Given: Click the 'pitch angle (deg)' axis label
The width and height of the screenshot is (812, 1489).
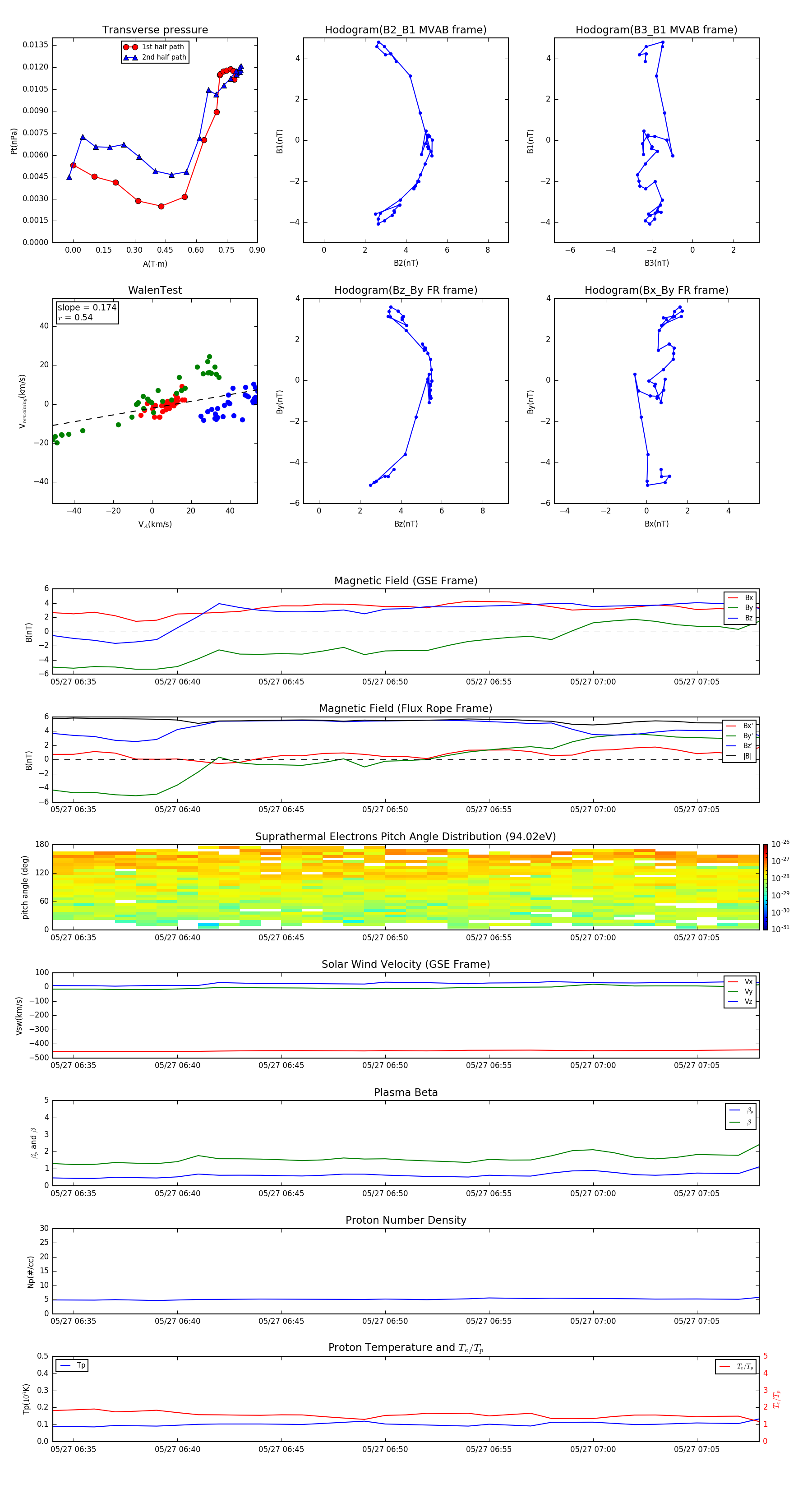Looking at the screenshot, I should [25, 887].
